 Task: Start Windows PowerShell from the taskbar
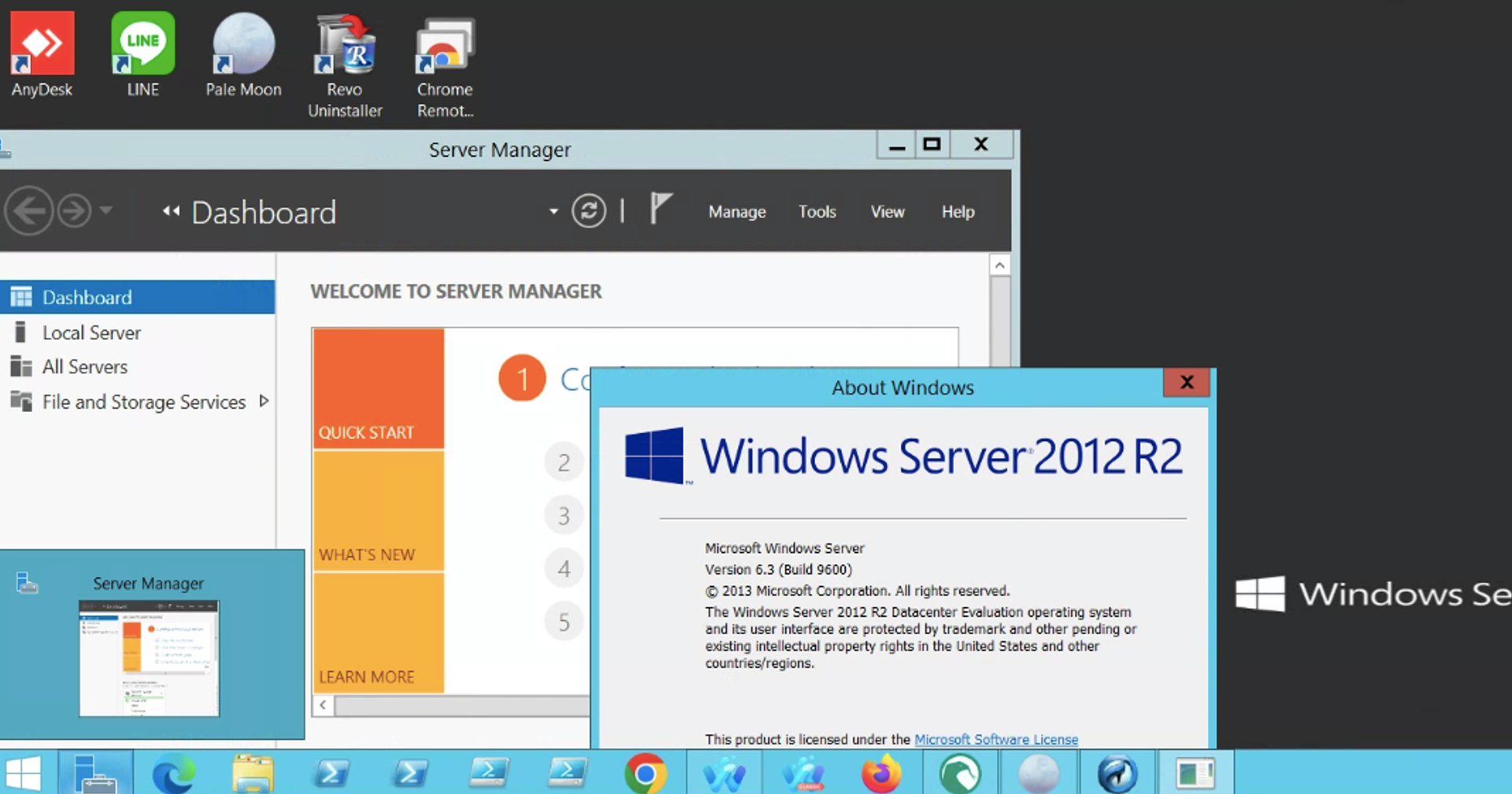332,775
